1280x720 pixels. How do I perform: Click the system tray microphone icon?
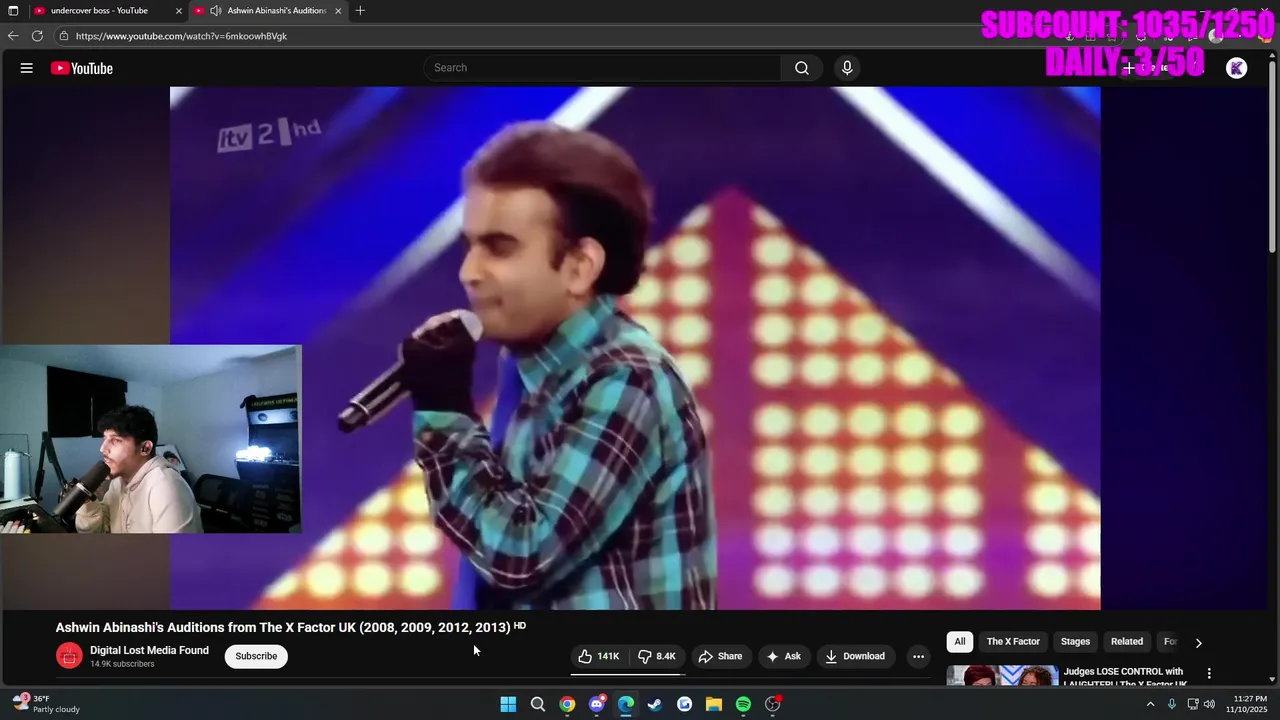(x=1172, y=704)
